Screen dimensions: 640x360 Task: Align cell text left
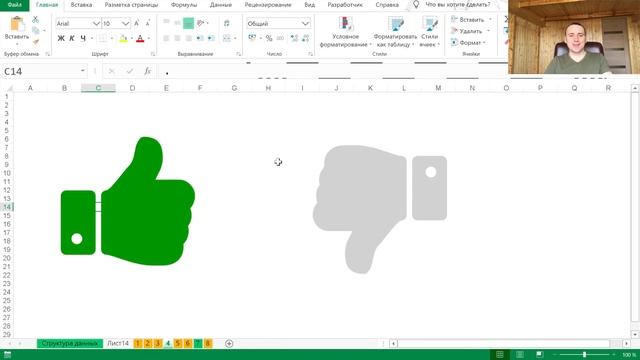(x=166, y=38)
